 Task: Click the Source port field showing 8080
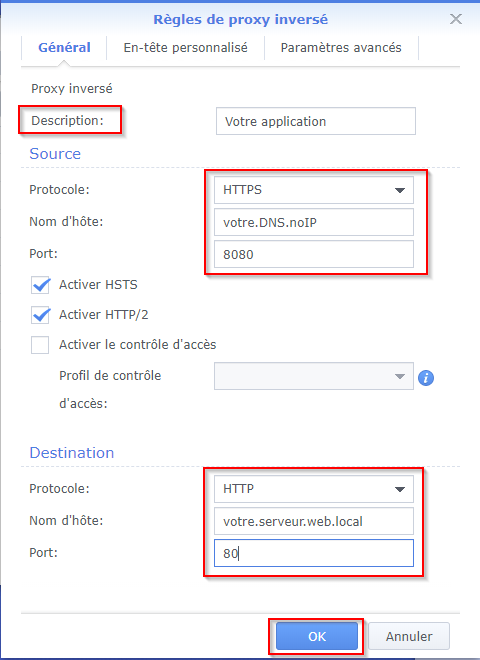pyautogui.click(x=314, y=254)
